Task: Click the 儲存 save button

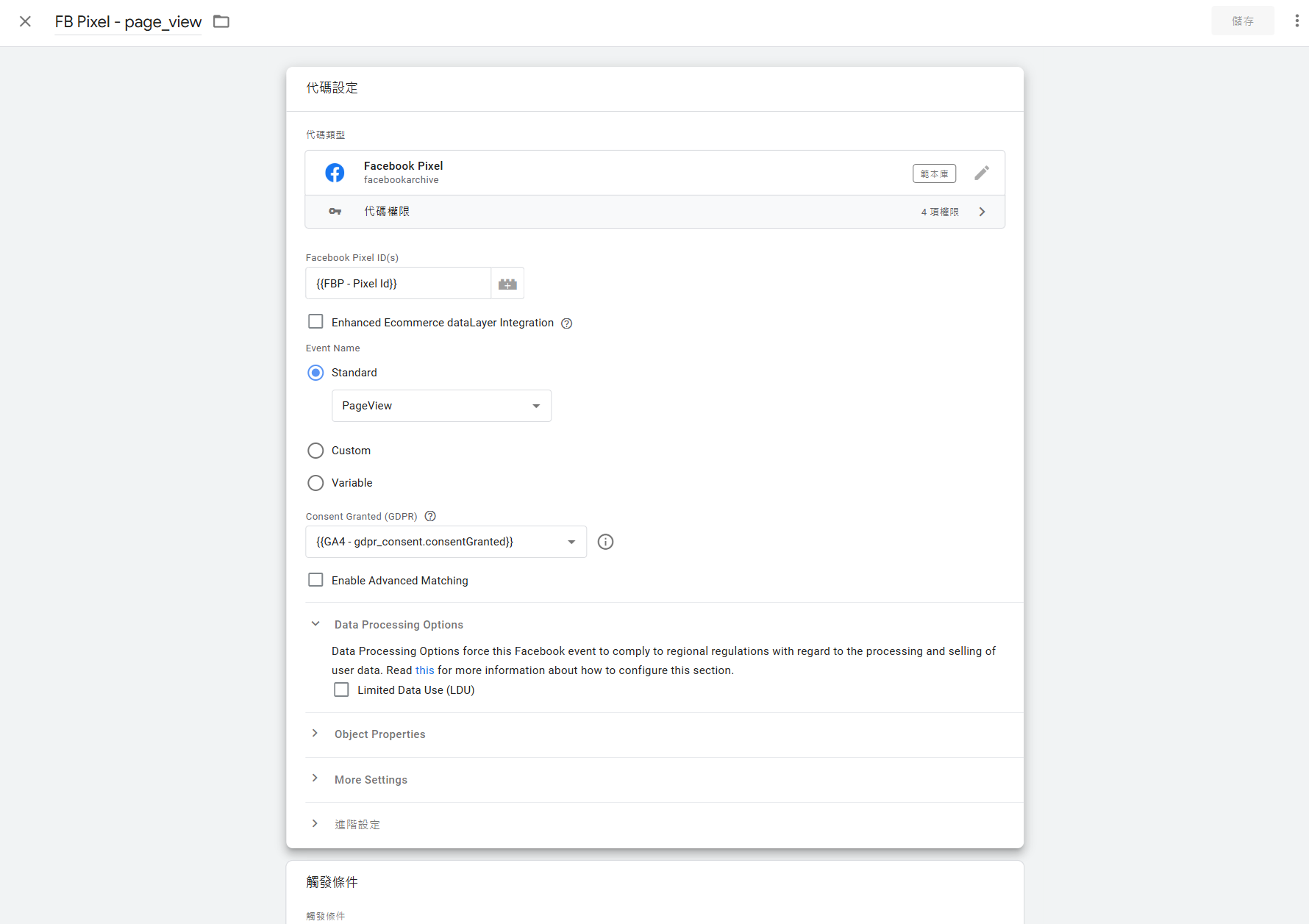Action: [1243, 21]
